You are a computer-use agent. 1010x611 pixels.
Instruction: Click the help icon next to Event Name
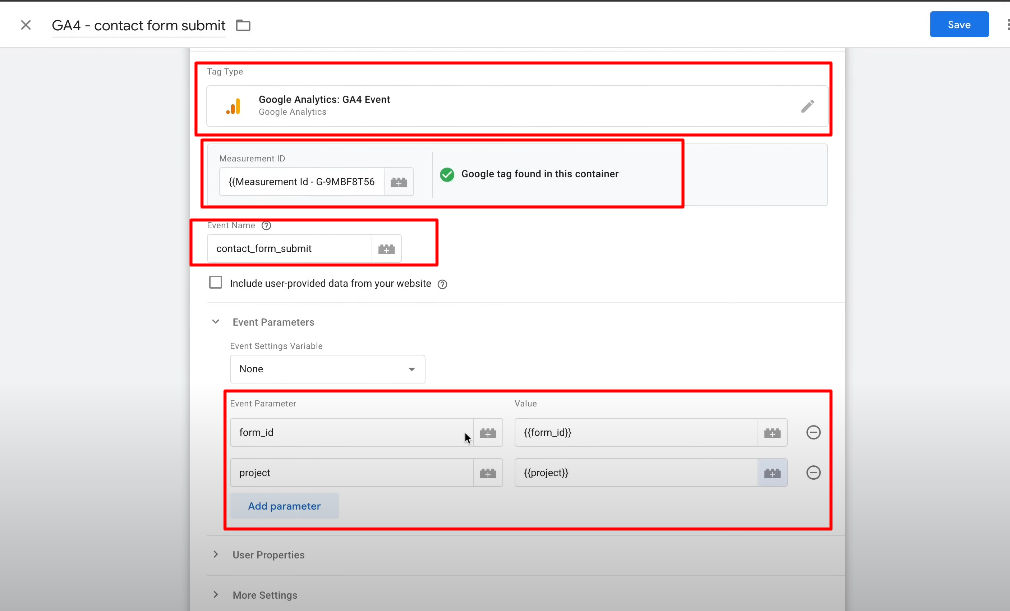click(x=266, y=226)
